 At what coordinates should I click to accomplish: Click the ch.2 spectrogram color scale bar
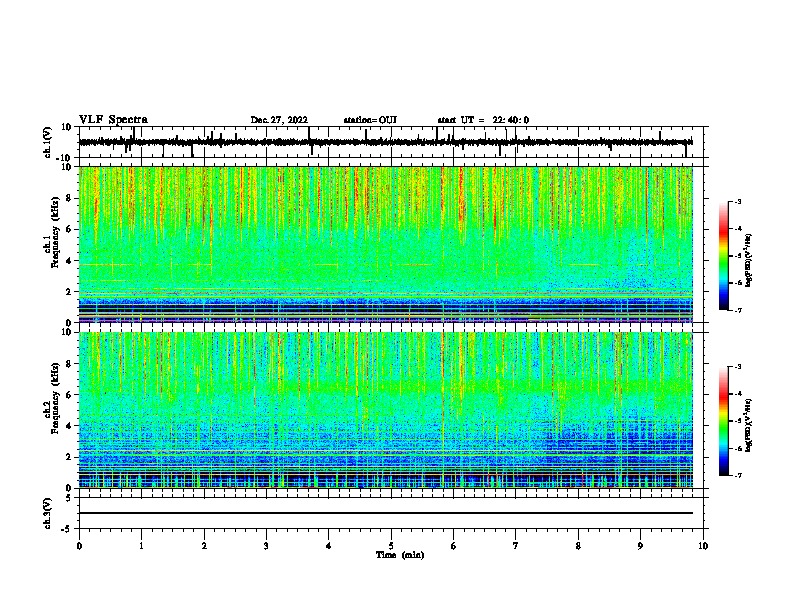pos(724,421)
